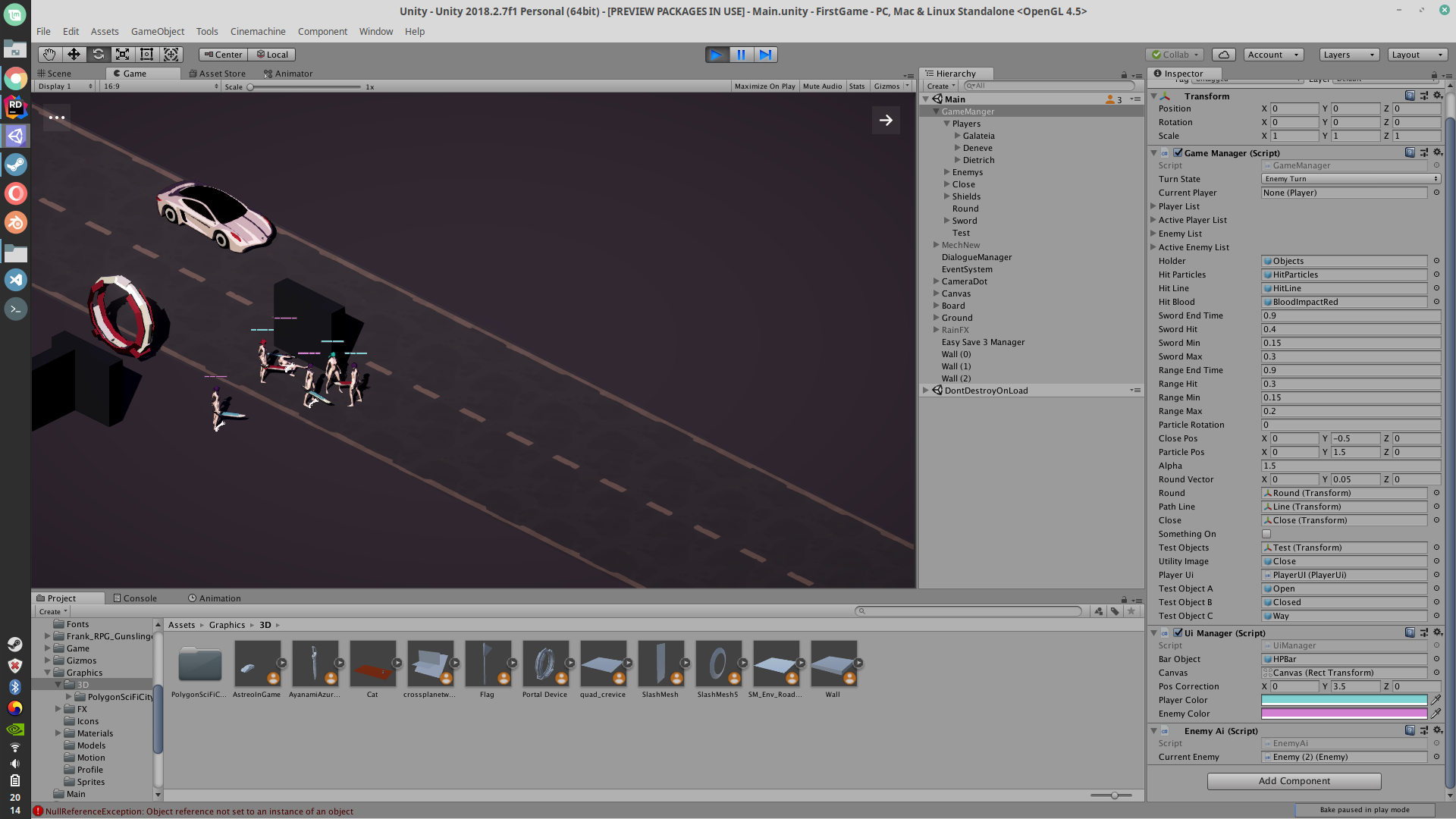Open Game Manager script help icon
1456x819 pixels.
click(x=1410, y=152)
